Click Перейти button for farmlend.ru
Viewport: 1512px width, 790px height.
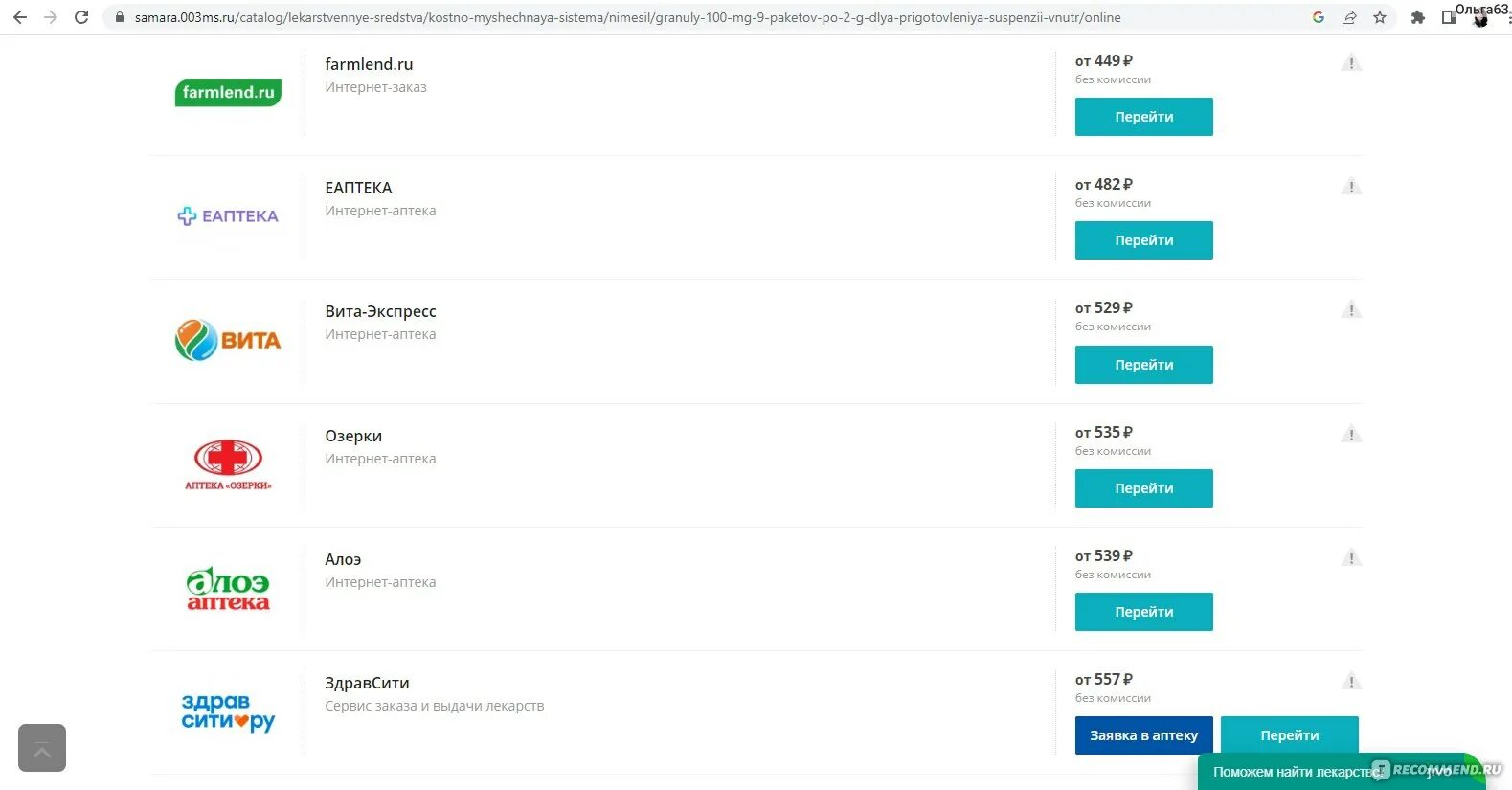coord(1144,117)
